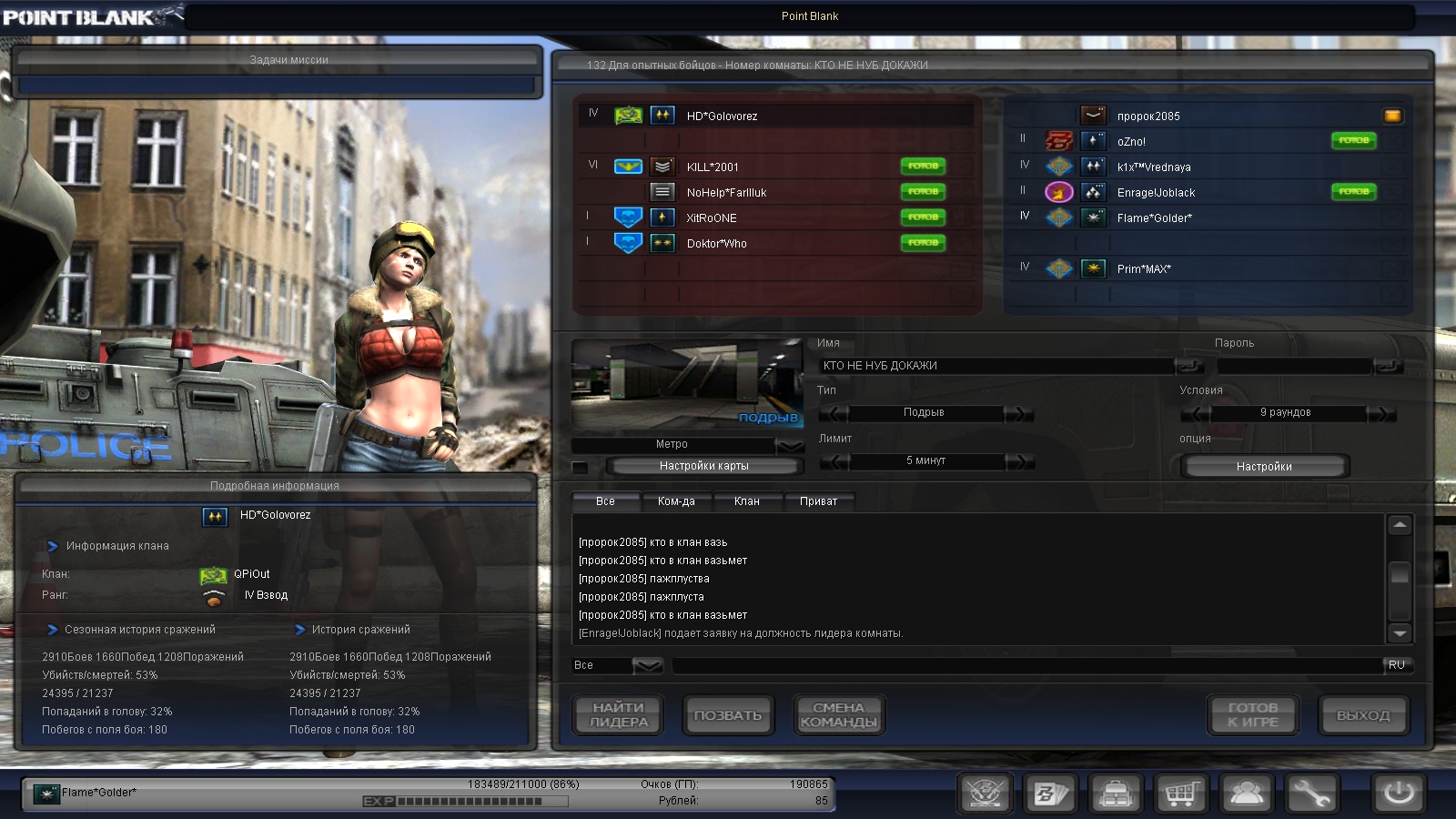Toggle the green ready status of oZno!
Screen dimensions: 1456x819
point(1354,140)
